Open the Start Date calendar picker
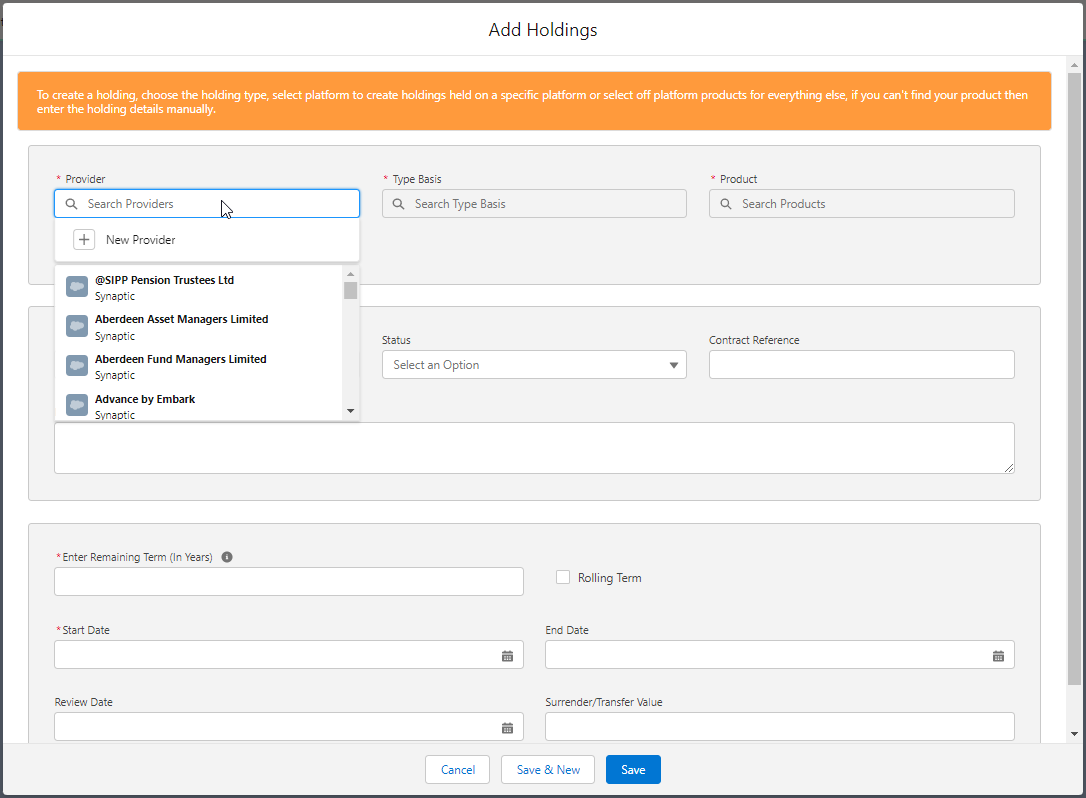Screen dimensions: 1086x798 click(507, 656)
